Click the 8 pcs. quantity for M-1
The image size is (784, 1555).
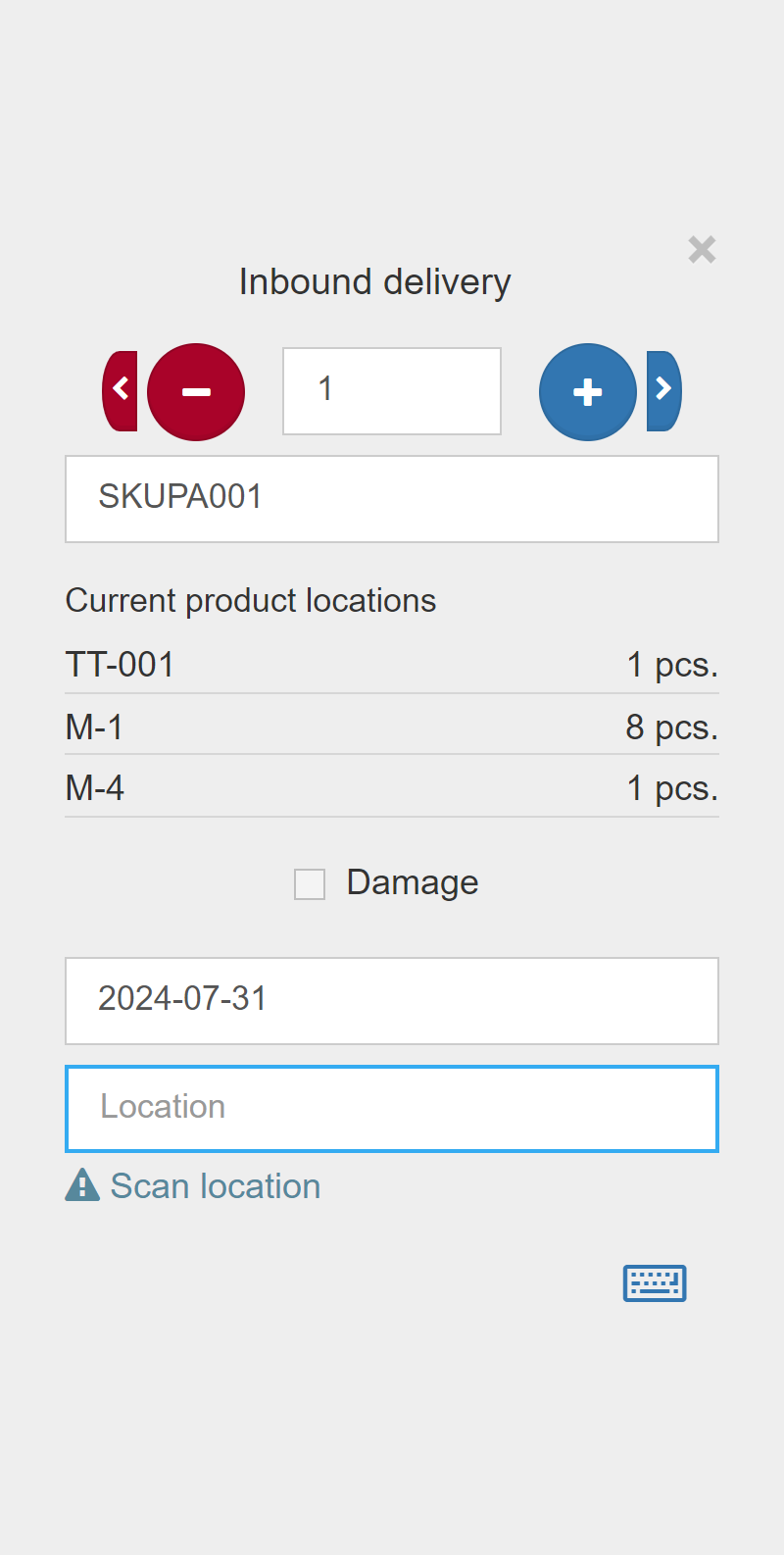point(672,727)
